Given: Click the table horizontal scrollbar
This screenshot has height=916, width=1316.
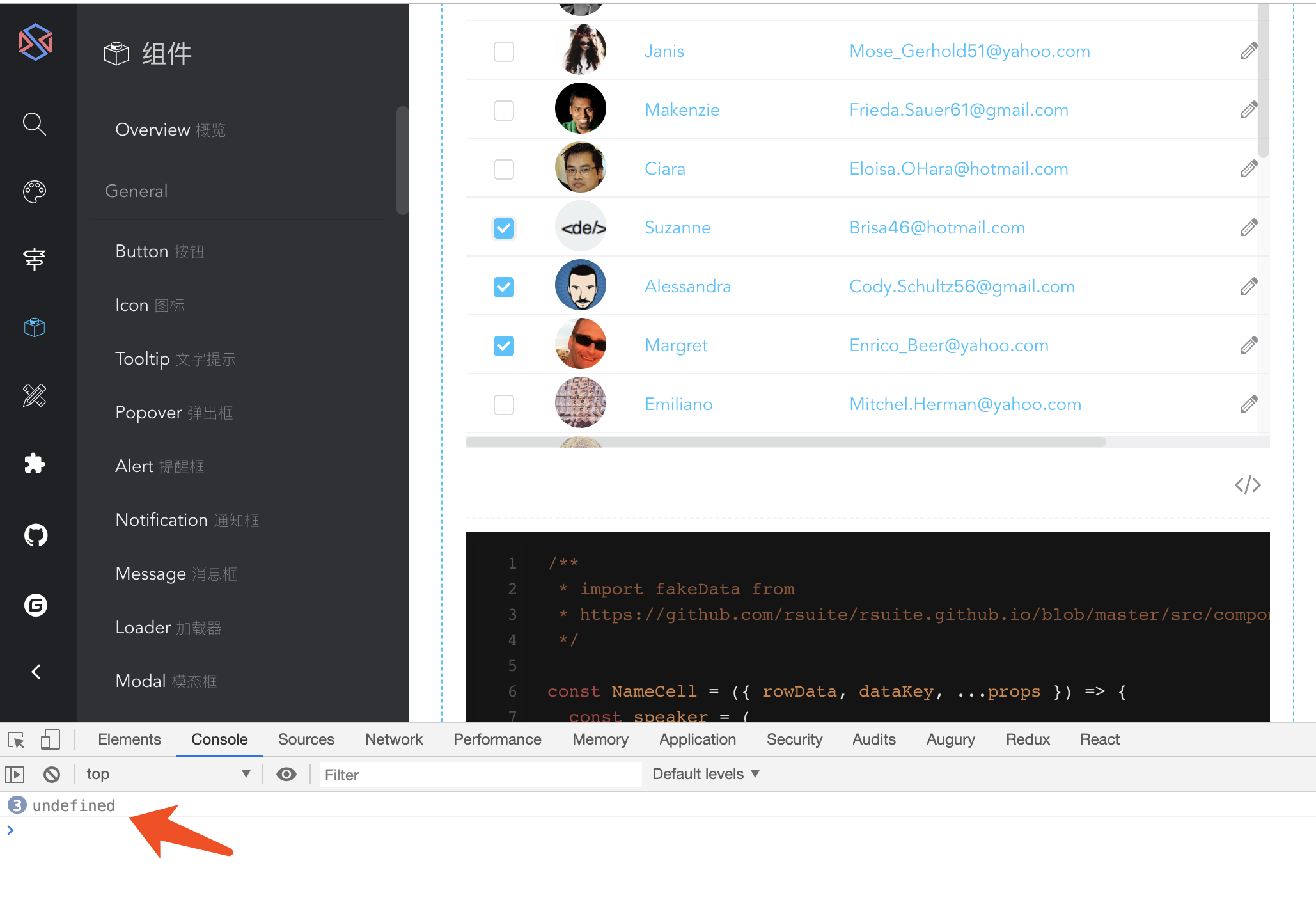Looking at the screenshot, I should tap(785, 442).
